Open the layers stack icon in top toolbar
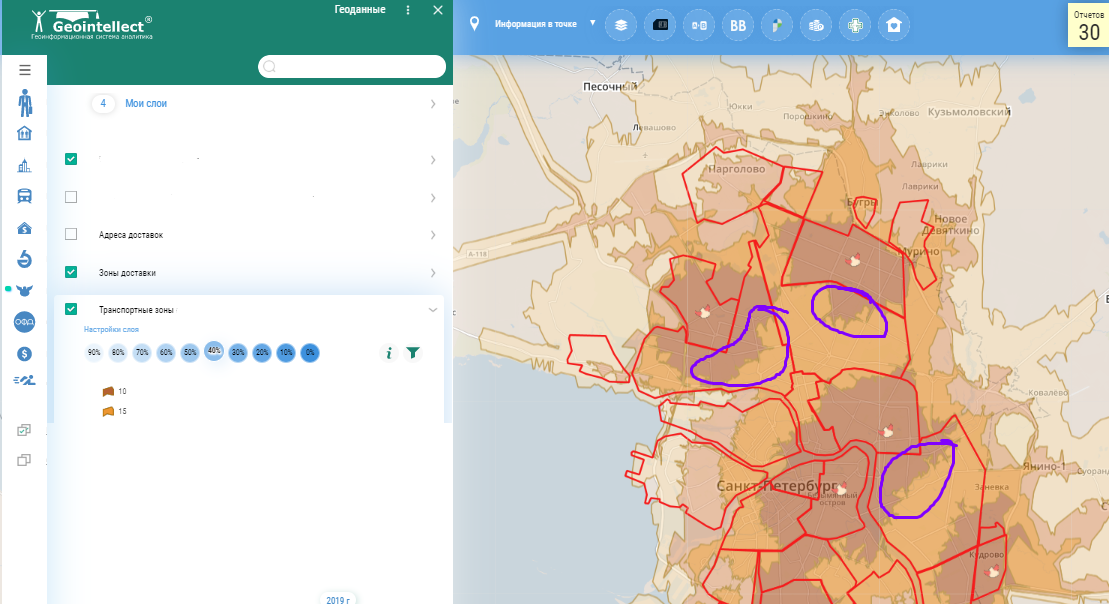This screenshot has height=604, width=1109. [x=621, y=25]
